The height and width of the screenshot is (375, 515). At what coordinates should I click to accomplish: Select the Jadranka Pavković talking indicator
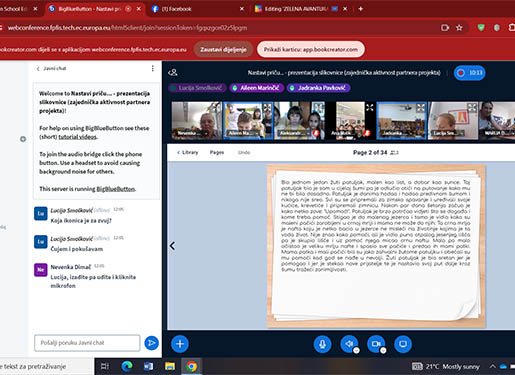coord(319,88)
